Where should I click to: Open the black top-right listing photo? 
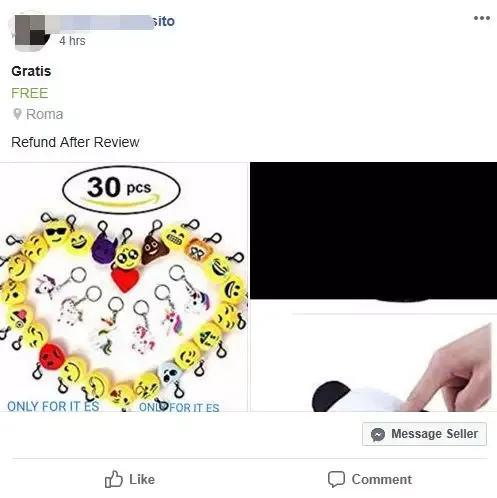(x=373, y=231)
